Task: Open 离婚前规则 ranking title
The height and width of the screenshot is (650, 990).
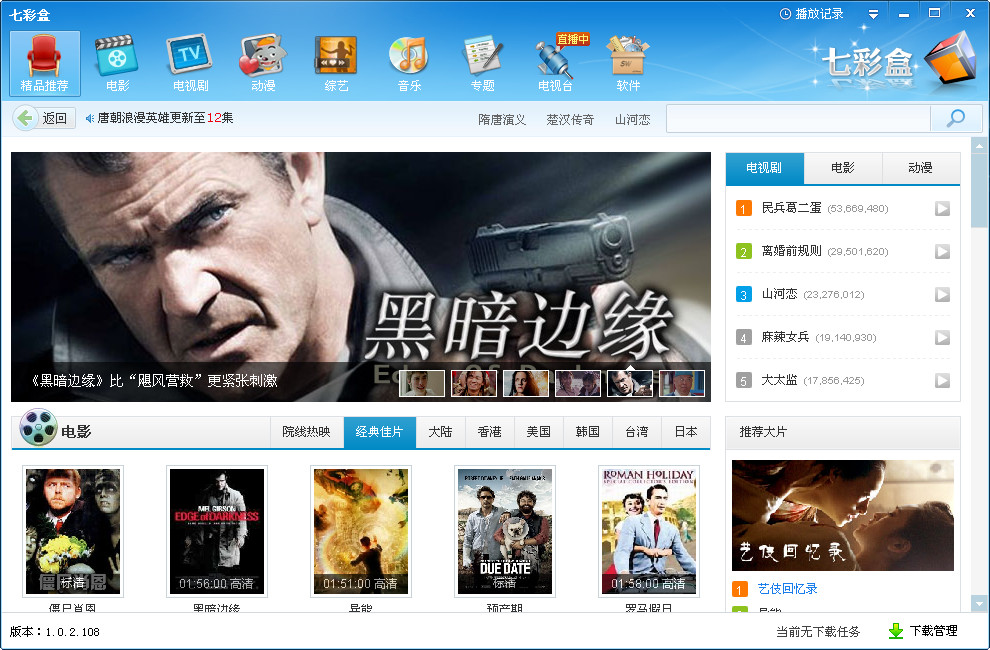Action: point(792,251)
